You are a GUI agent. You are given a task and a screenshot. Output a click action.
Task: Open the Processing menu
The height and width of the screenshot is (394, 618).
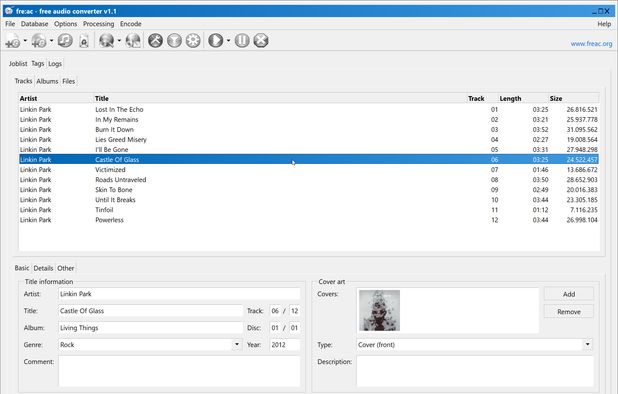(98, 24)
